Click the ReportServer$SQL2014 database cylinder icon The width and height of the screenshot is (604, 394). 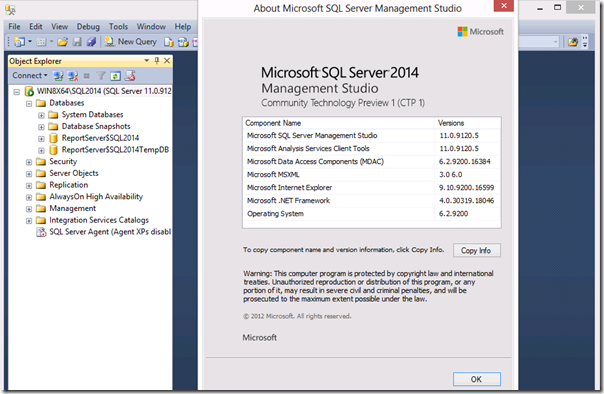[54, 138]
